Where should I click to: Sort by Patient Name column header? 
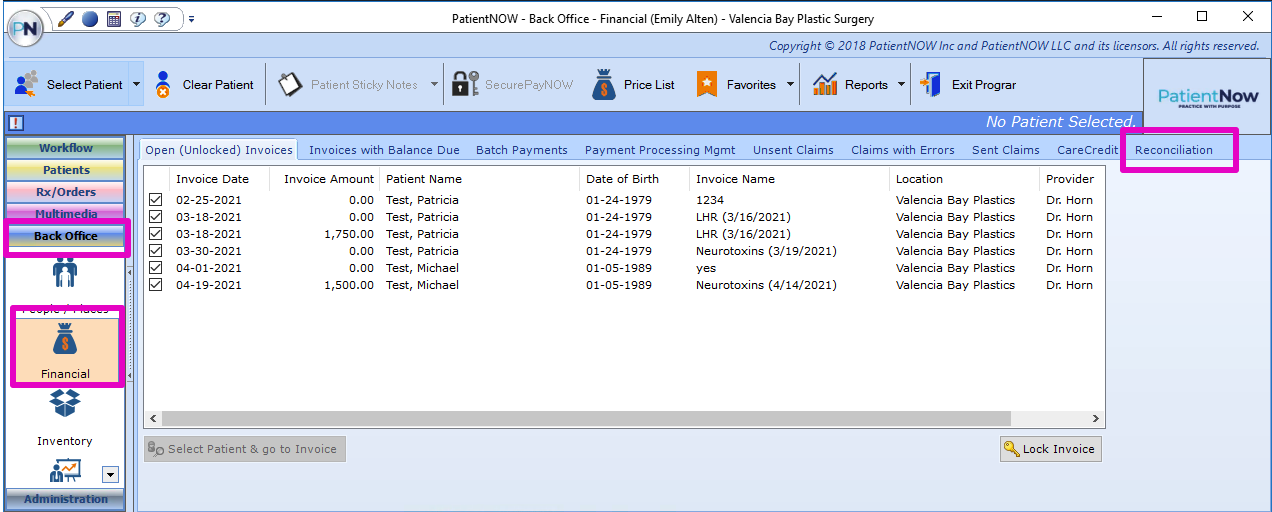click(x=480, y=179)
